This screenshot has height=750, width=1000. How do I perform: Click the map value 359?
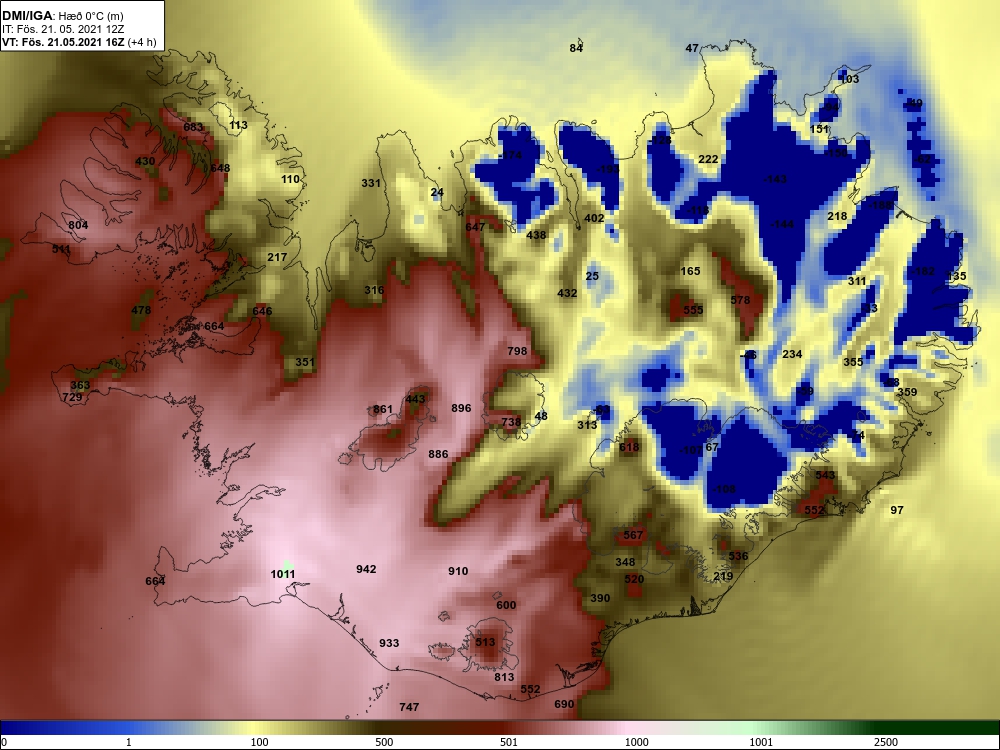(907, 392)
